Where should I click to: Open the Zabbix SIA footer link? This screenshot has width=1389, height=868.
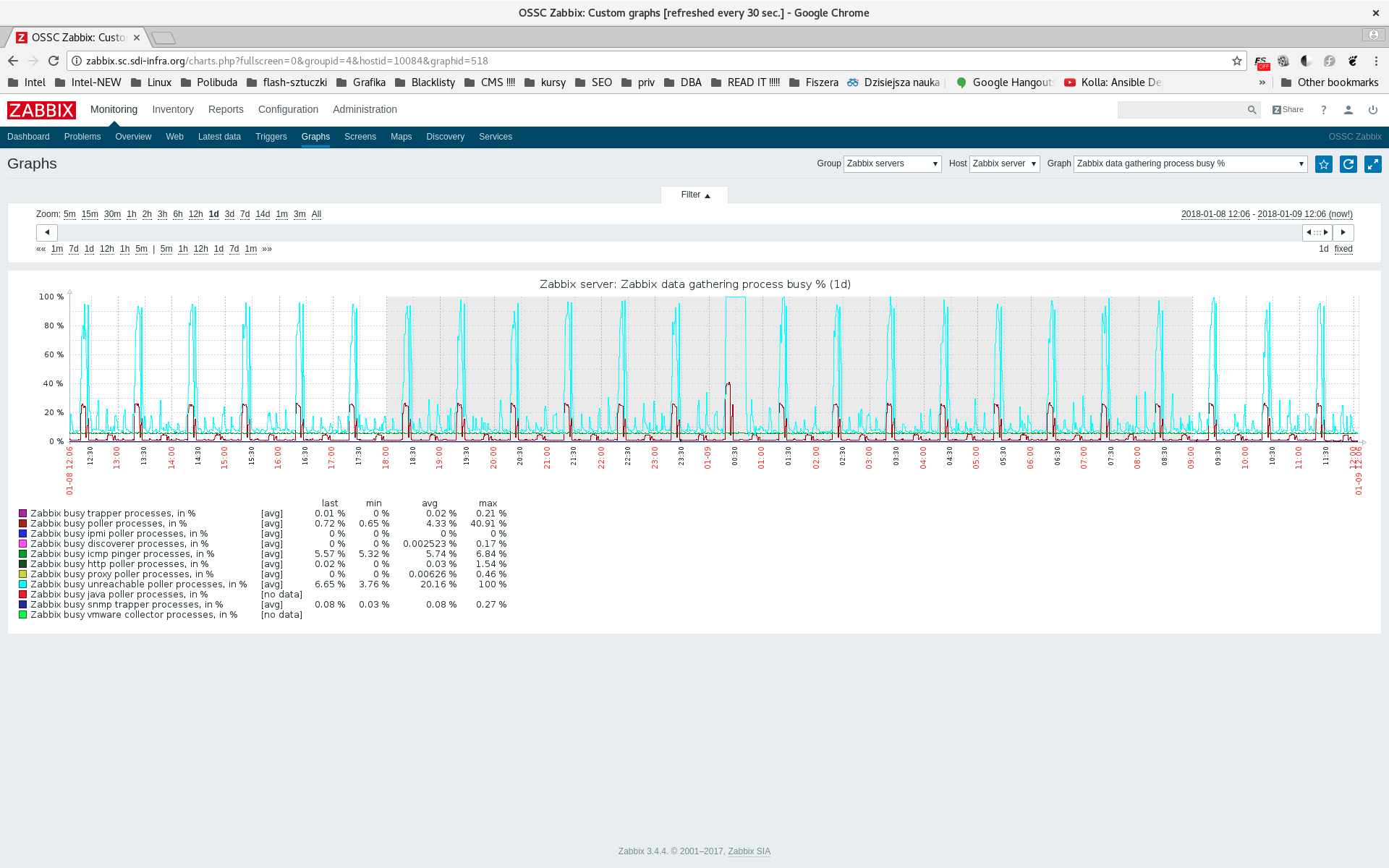749,851
